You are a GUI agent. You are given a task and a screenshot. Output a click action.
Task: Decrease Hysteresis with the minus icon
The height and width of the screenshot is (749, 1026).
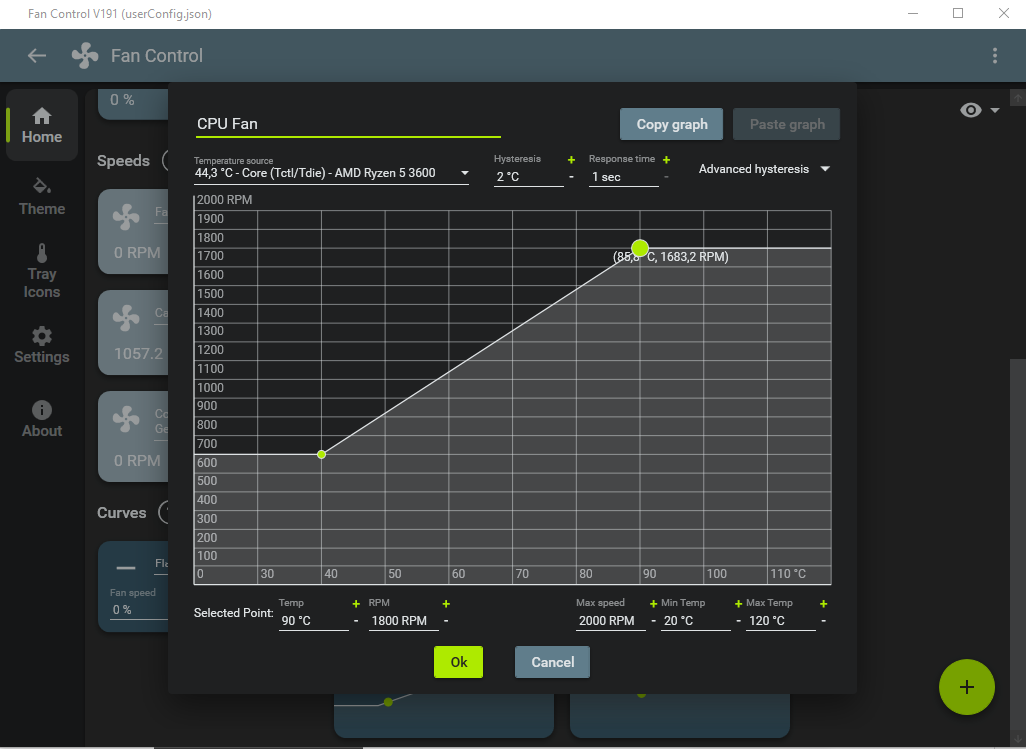click(571, 177)
